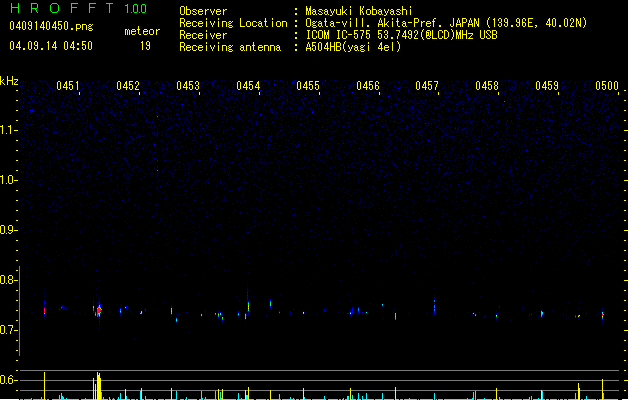
Task: Click the tall echo trace below 0457
Action: coord(434,305)
